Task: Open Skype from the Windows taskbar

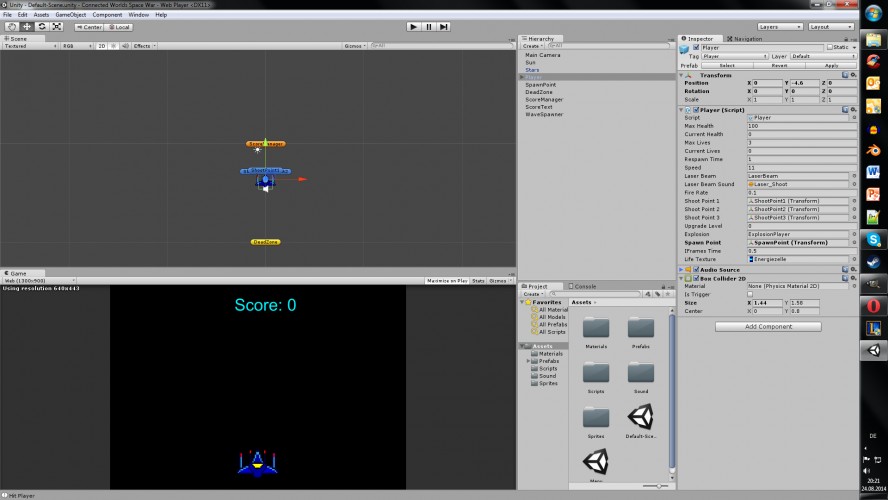Action: click(873, 240)
